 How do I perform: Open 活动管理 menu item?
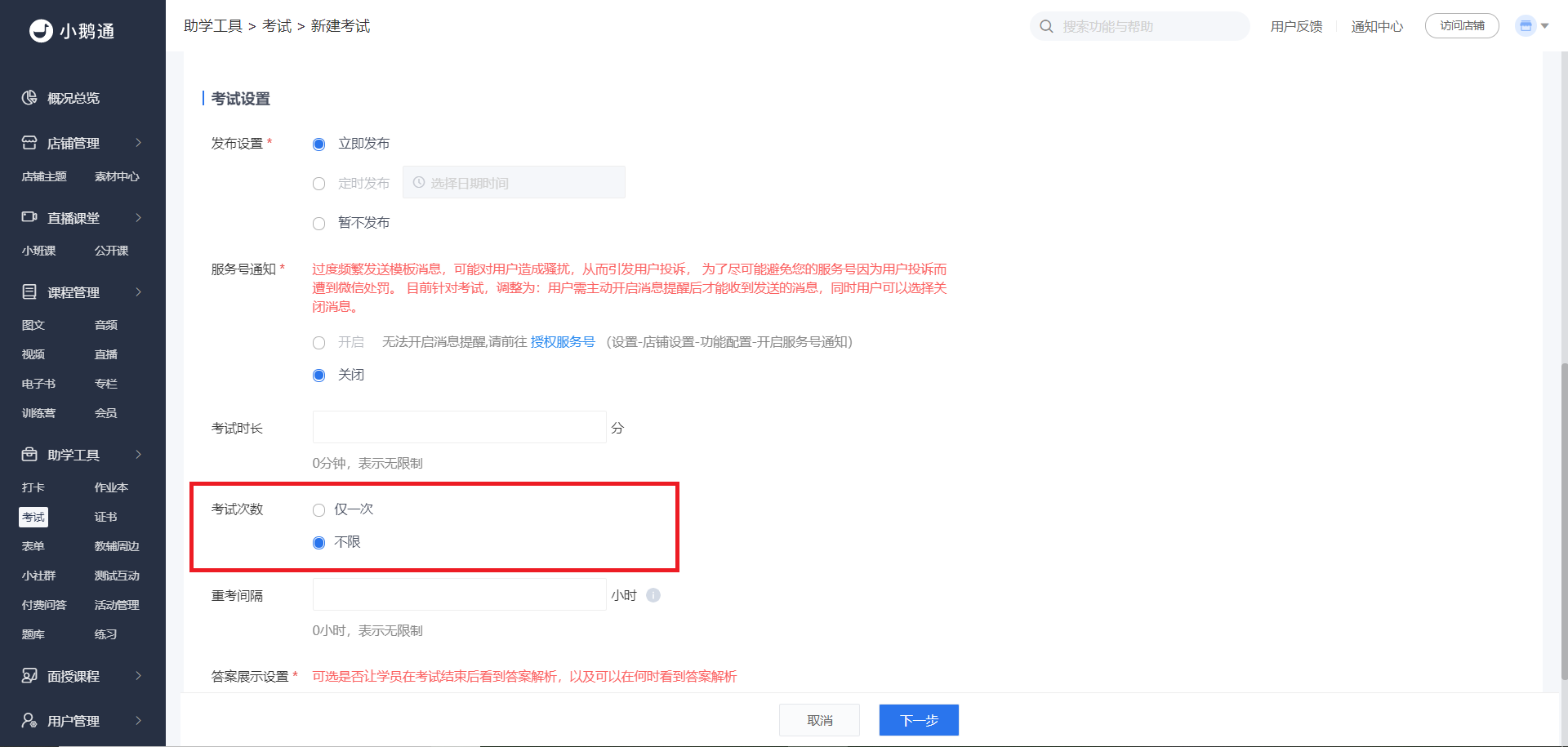point(117,605)
